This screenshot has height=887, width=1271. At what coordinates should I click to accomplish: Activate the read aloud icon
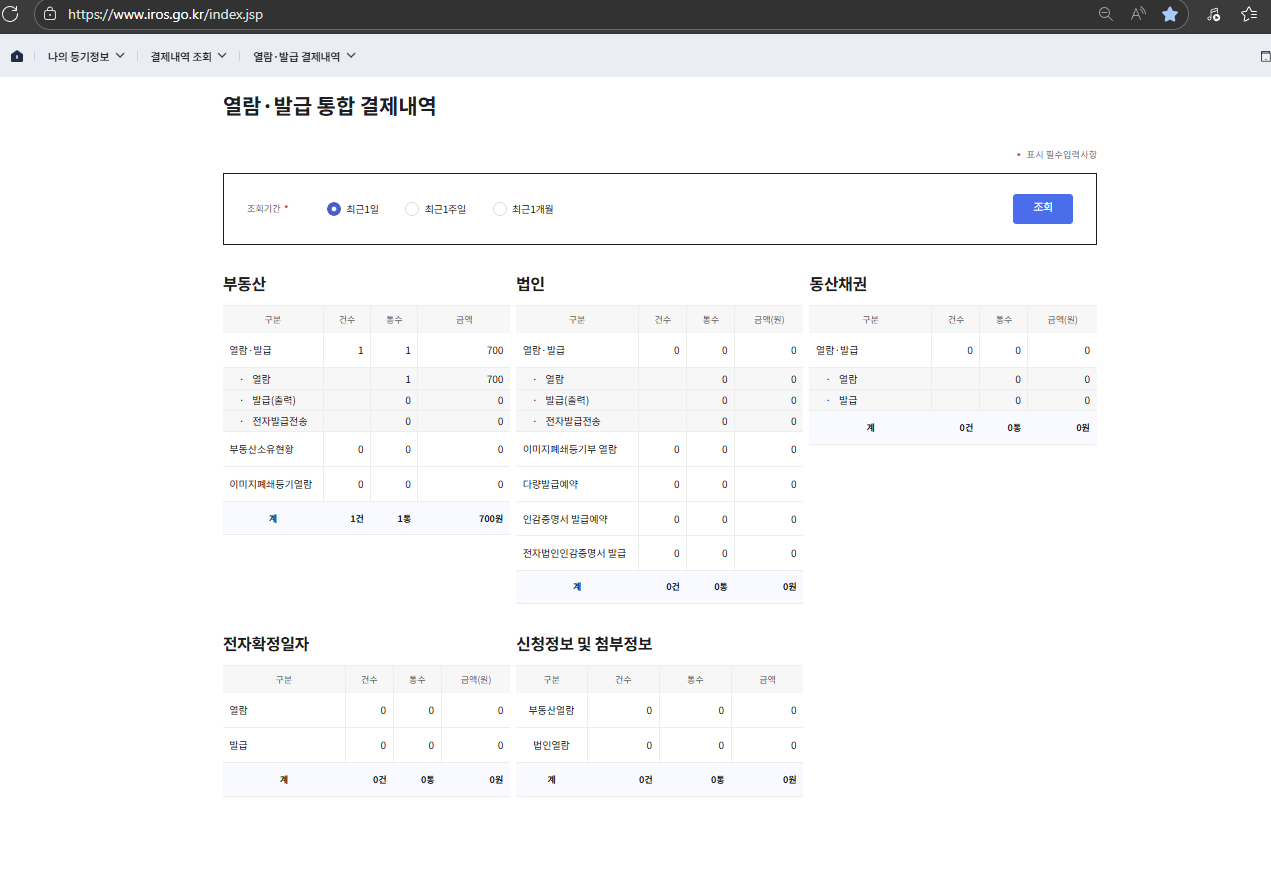coord(1138,14)
